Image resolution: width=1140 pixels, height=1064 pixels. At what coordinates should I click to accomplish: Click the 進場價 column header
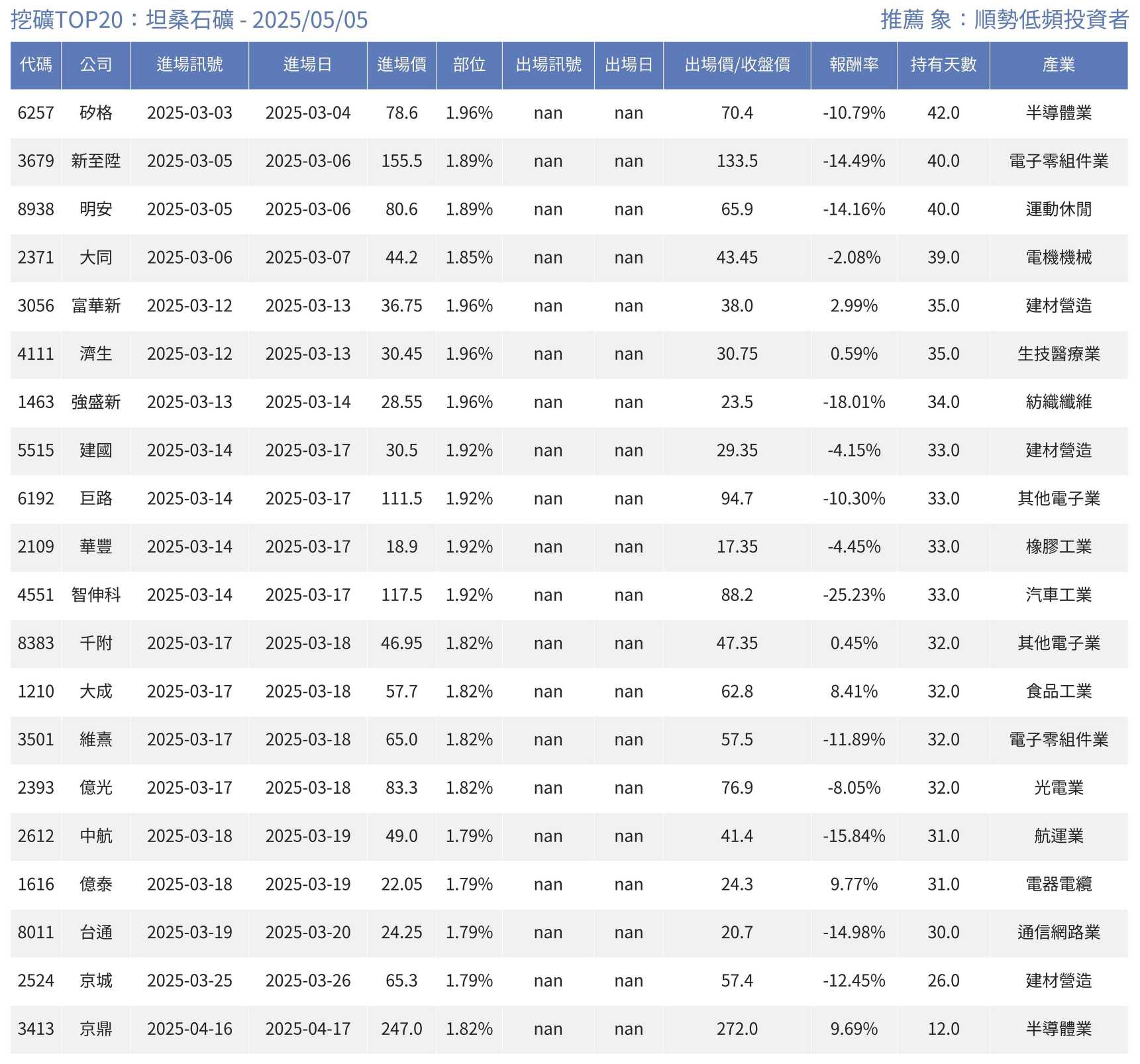coord(402,65)
